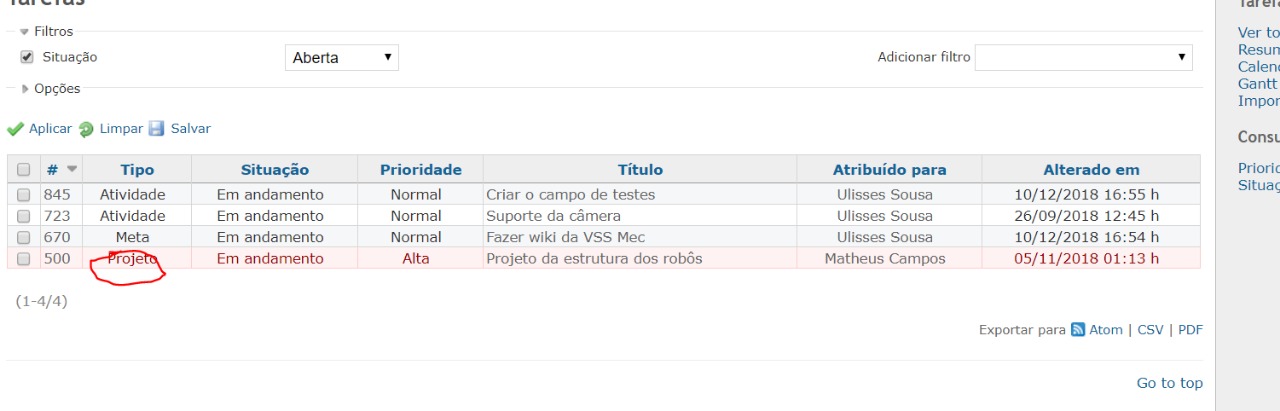The height and width of the screenshot is (411, 1280).
Task: Sort by the Prioridade column header
Action: coord(421,170)
